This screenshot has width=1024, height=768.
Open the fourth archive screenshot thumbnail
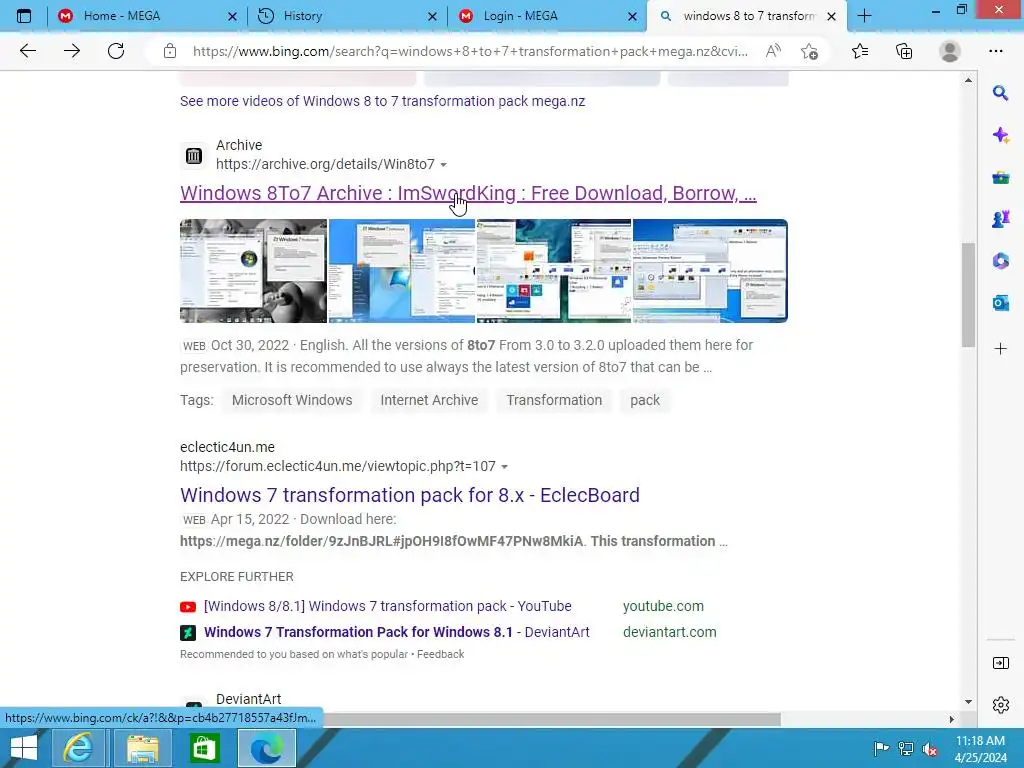pos(711,271)
